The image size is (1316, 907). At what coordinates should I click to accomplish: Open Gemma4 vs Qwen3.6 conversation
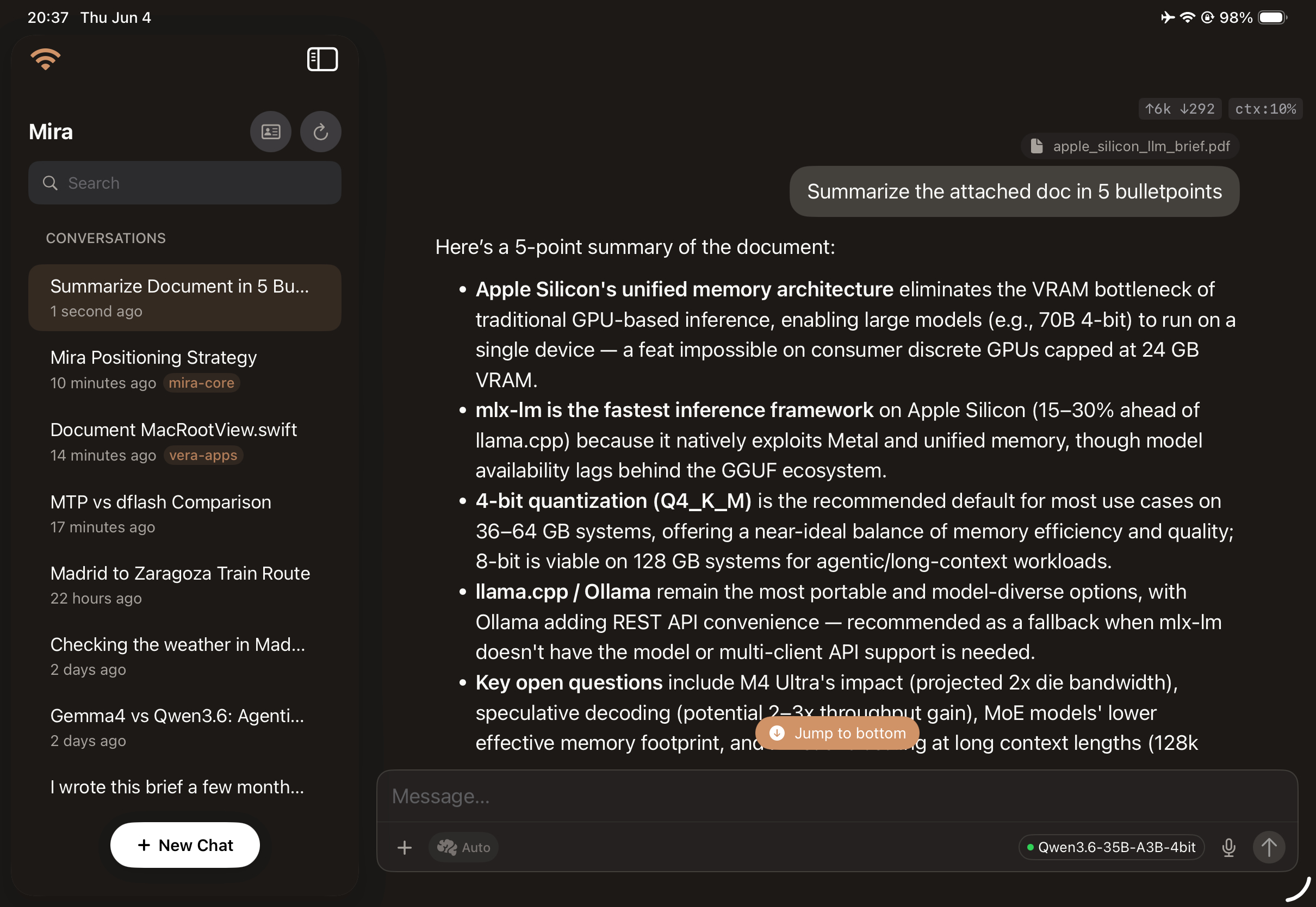[185, 727]
